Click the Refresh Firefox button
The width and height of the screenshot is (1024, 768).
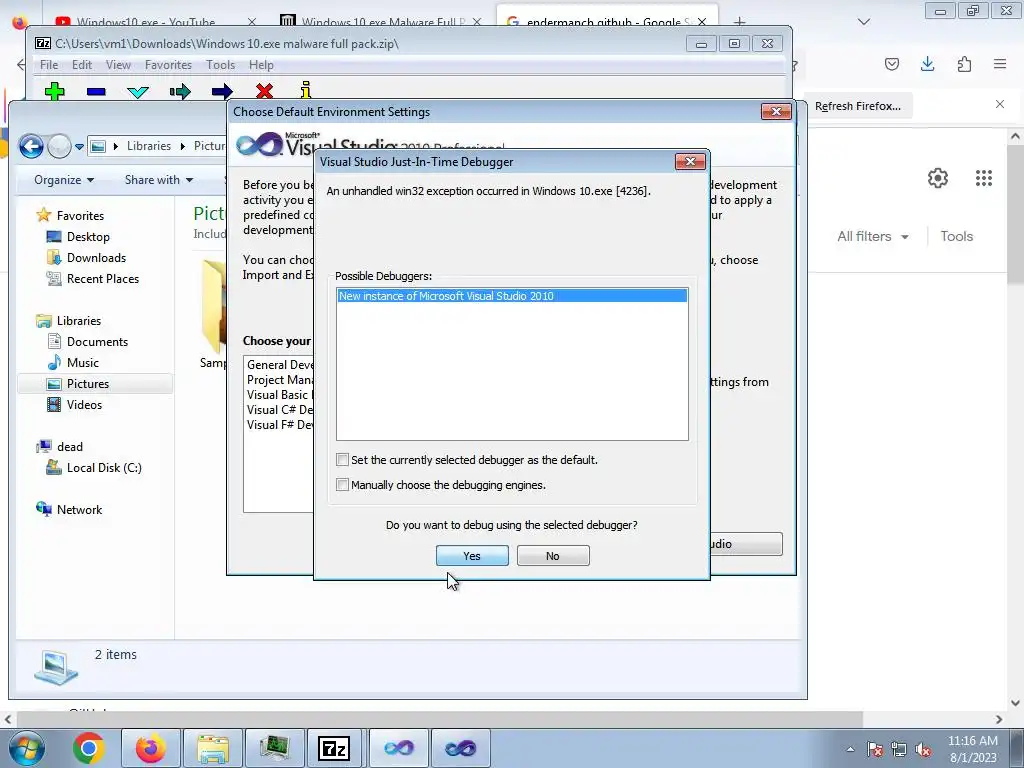(x=857, y=106)
